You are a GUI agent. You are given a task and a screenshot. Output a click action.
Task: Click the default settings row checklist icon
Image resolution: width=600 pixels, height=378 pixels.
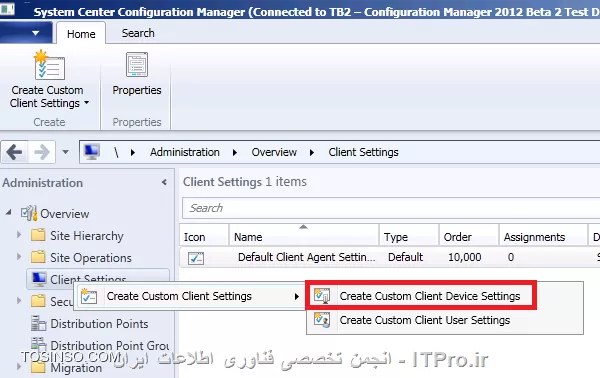pos(196,258)
